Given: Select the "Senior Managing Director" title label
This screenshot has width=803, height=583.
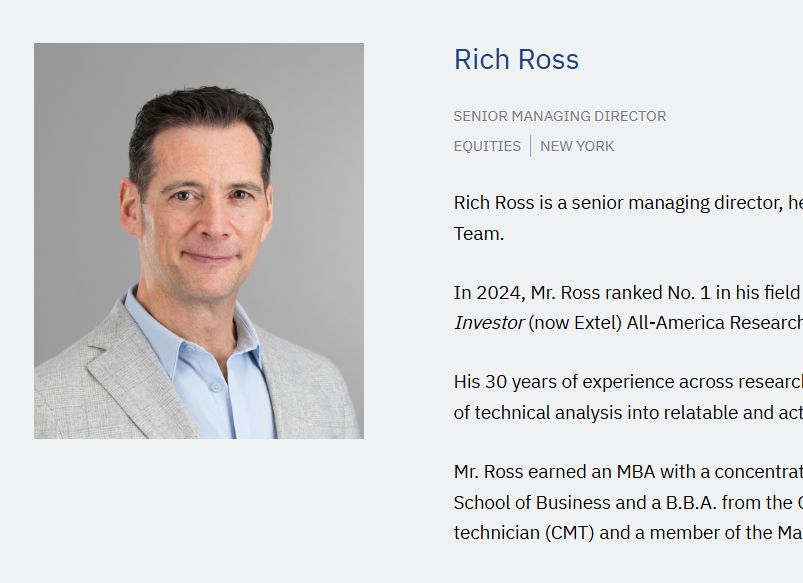Looking at the screenshot, I should pyautogui.click(x=559, y=116).
